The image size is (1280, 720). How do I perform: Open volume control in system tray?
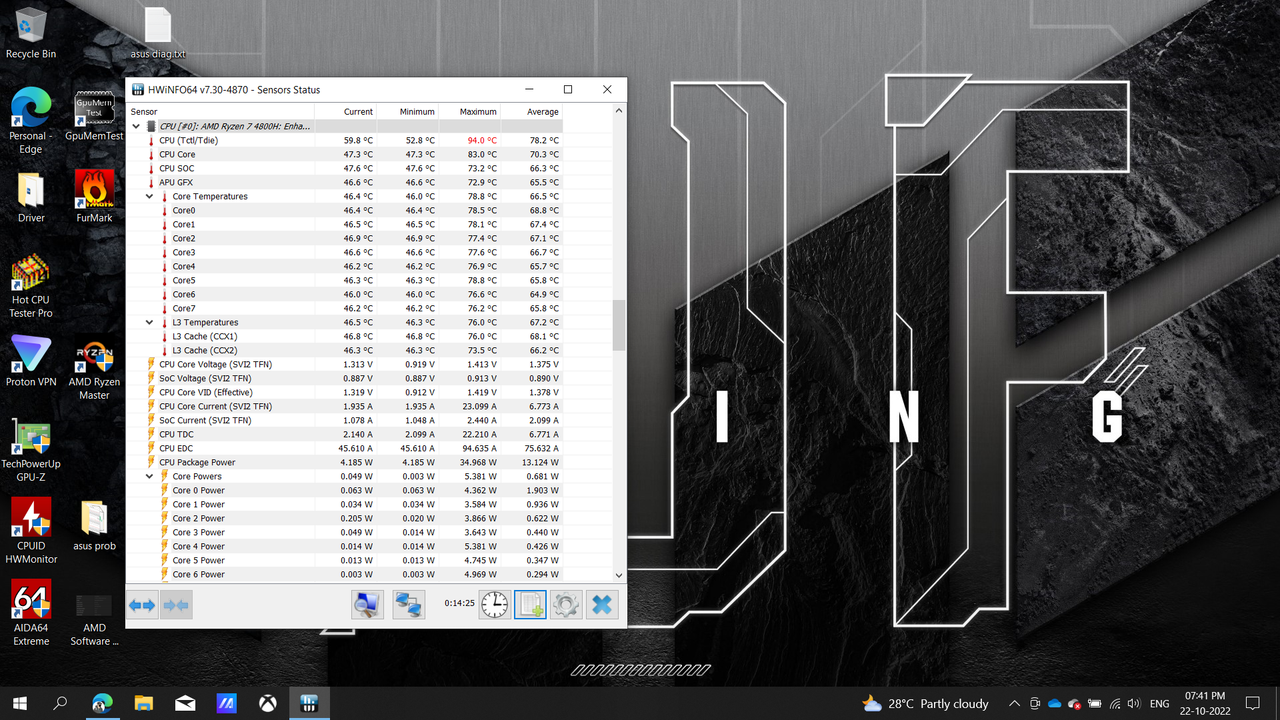click(x=1135, y=703)
